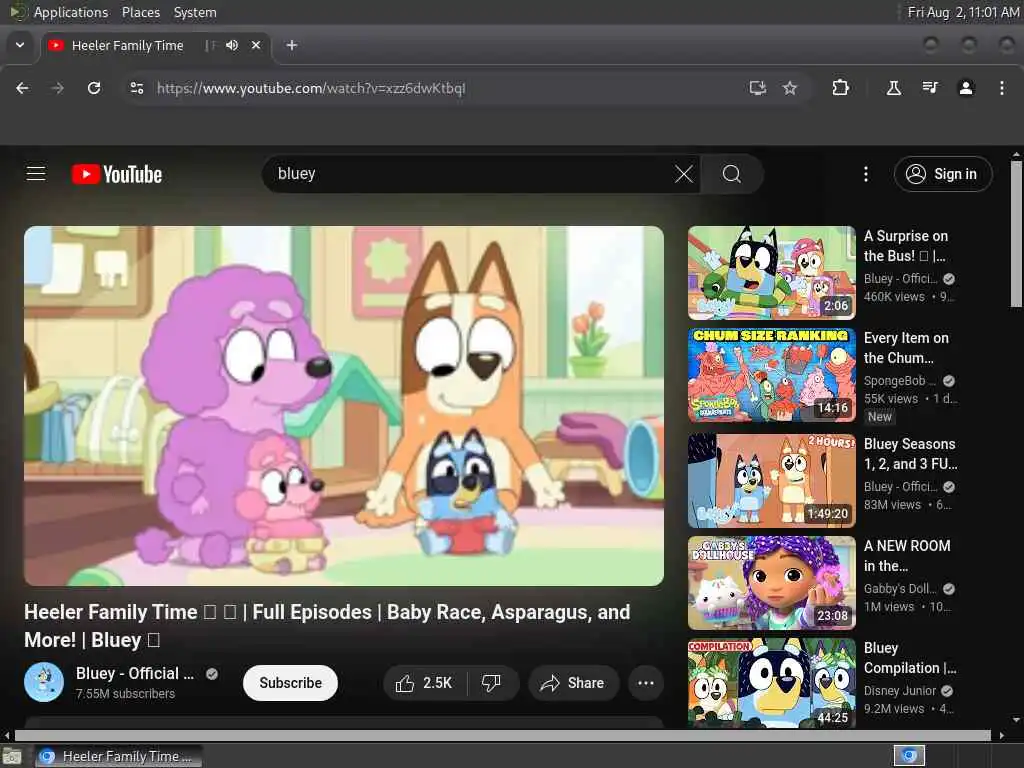
Task: Open media controls icon in the toolbar
Action: tap(930, 88)
